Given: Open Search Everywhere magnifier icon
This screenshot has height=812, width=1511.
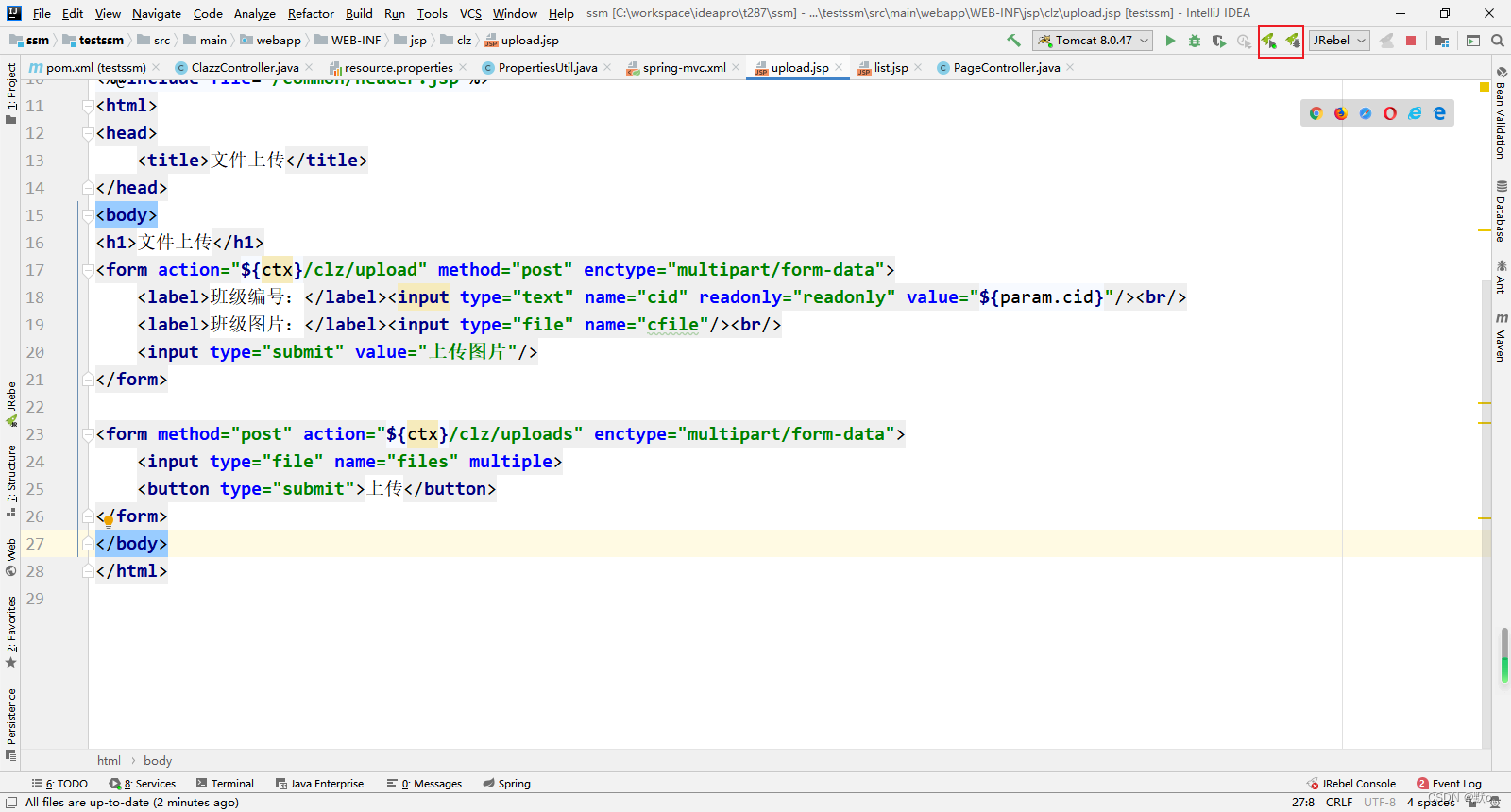Looking at the screenshot, I should (1497, 41).
